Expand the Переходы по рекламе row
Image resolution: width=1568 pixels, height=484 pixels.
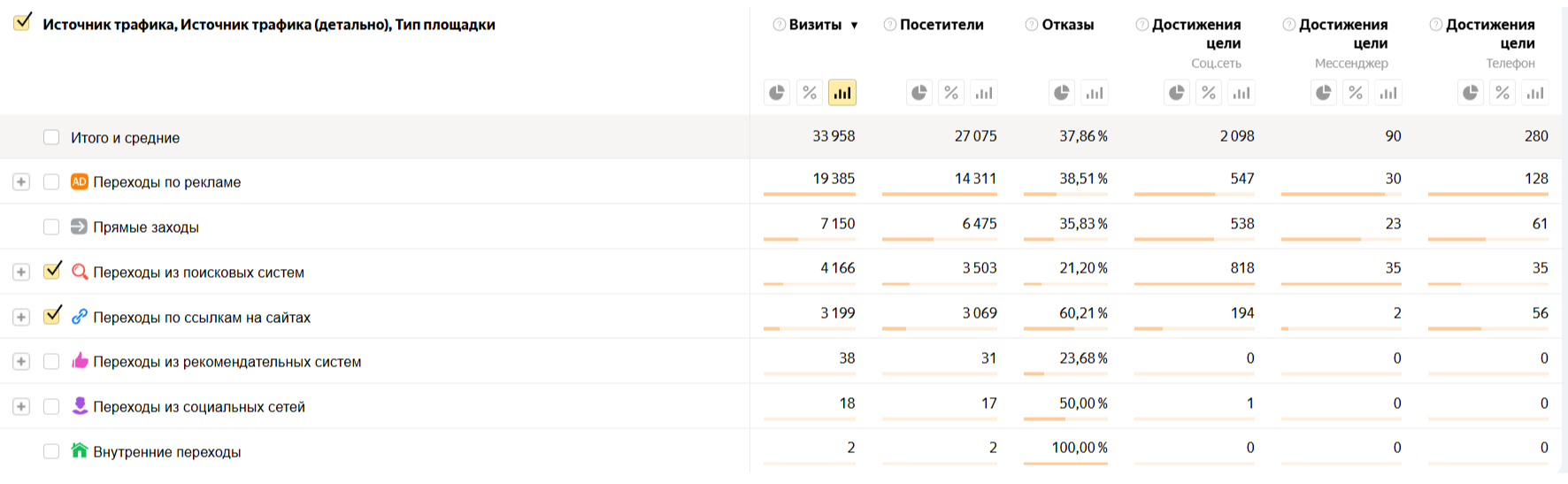[x=21, y=182]
